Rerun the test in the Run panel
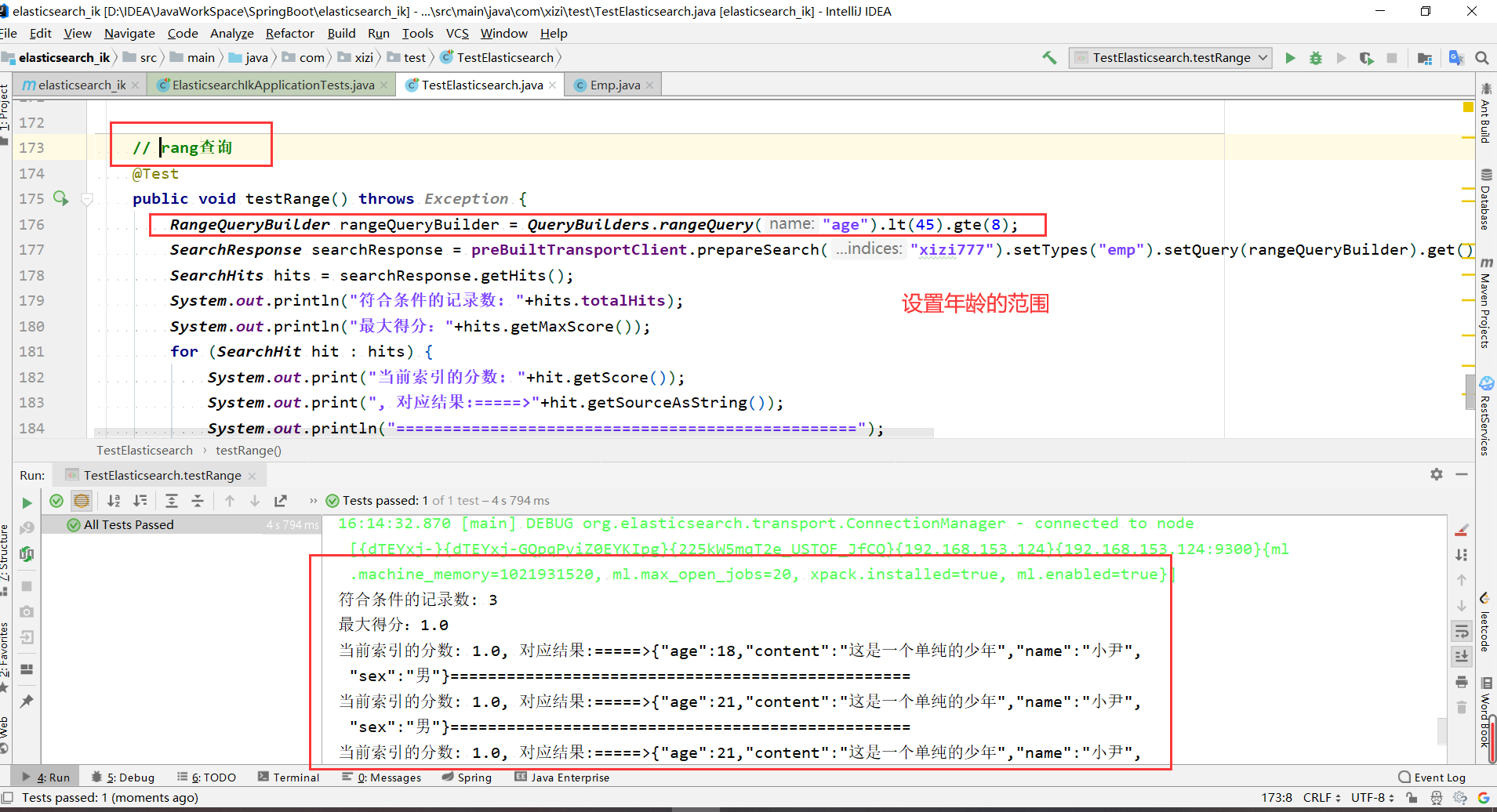1497x812 pixels. click(x=27, y=502)
